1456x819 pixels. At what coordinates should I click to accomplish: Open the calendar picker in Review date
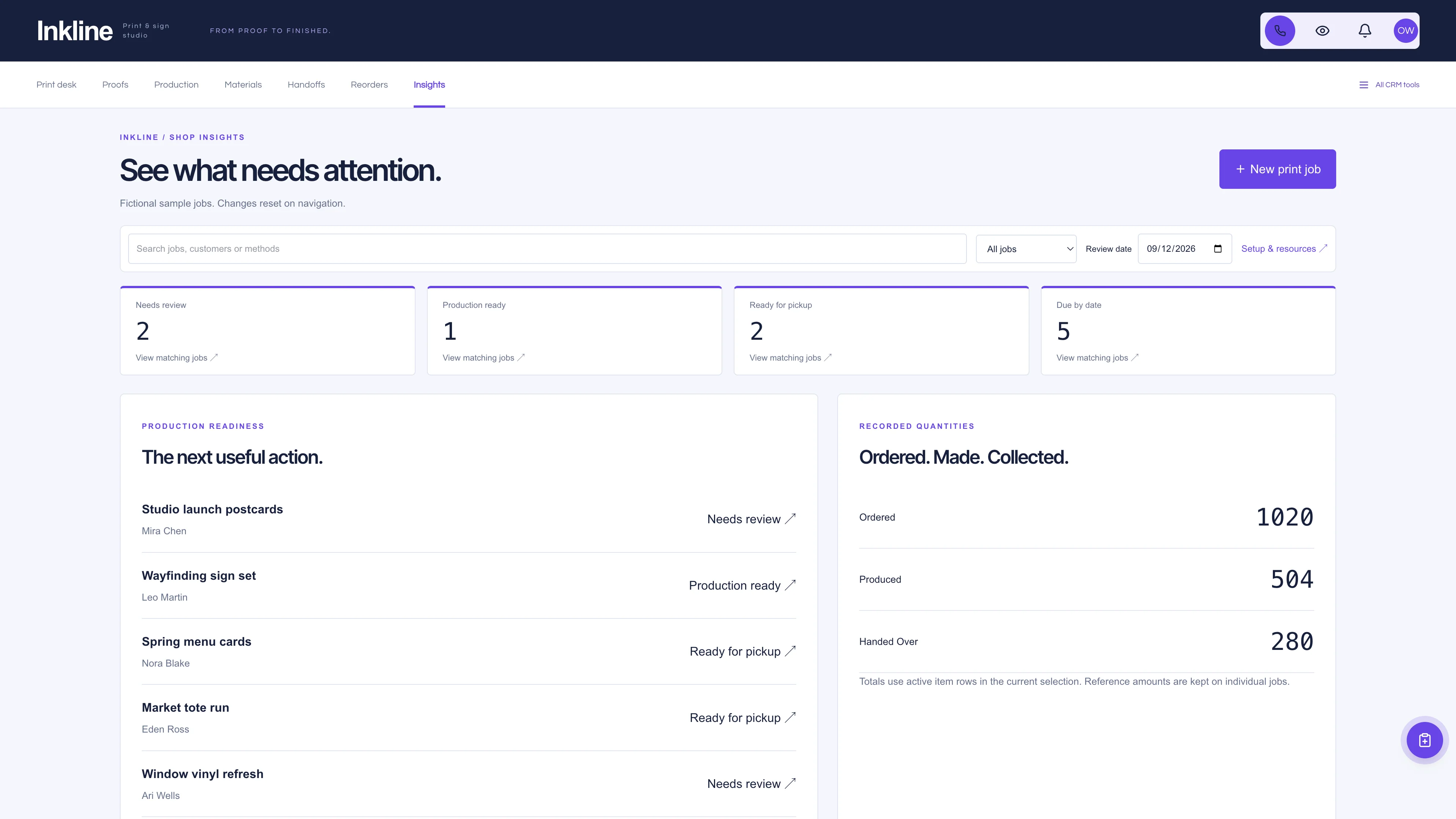(1218, 249)
